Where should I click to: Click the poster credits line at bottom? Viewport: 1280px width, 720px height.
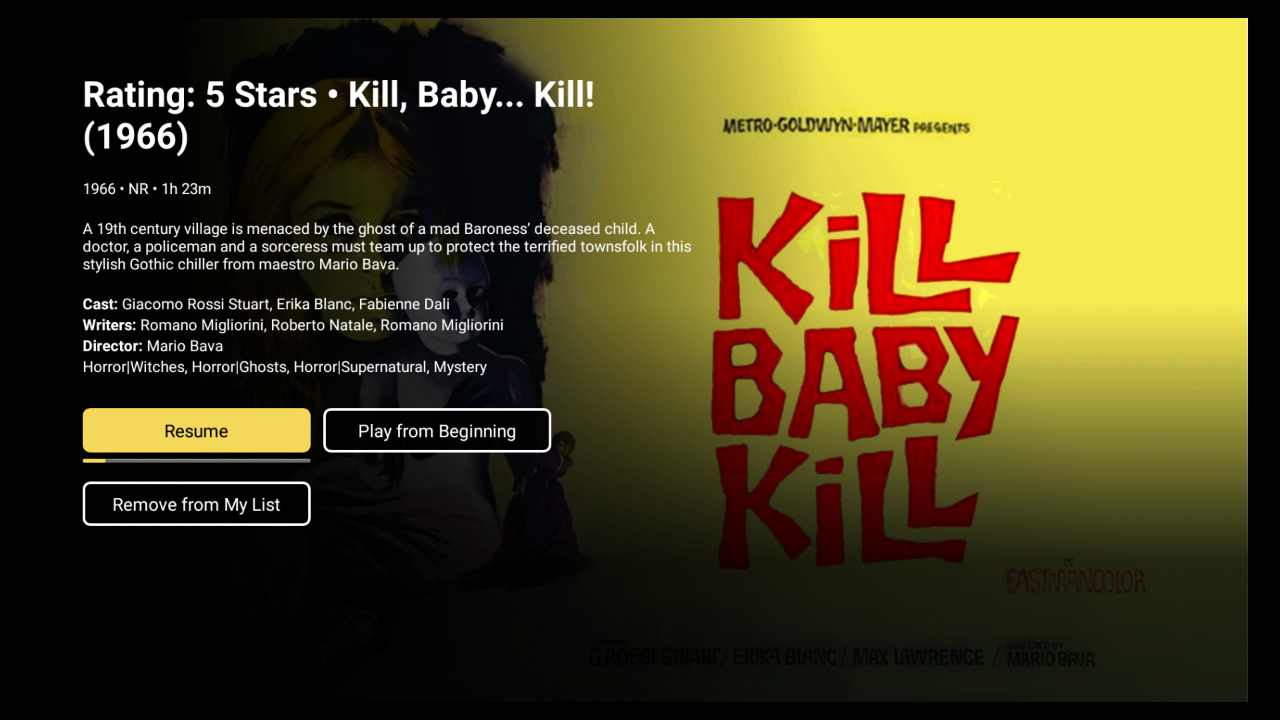(x=841, y=657)
